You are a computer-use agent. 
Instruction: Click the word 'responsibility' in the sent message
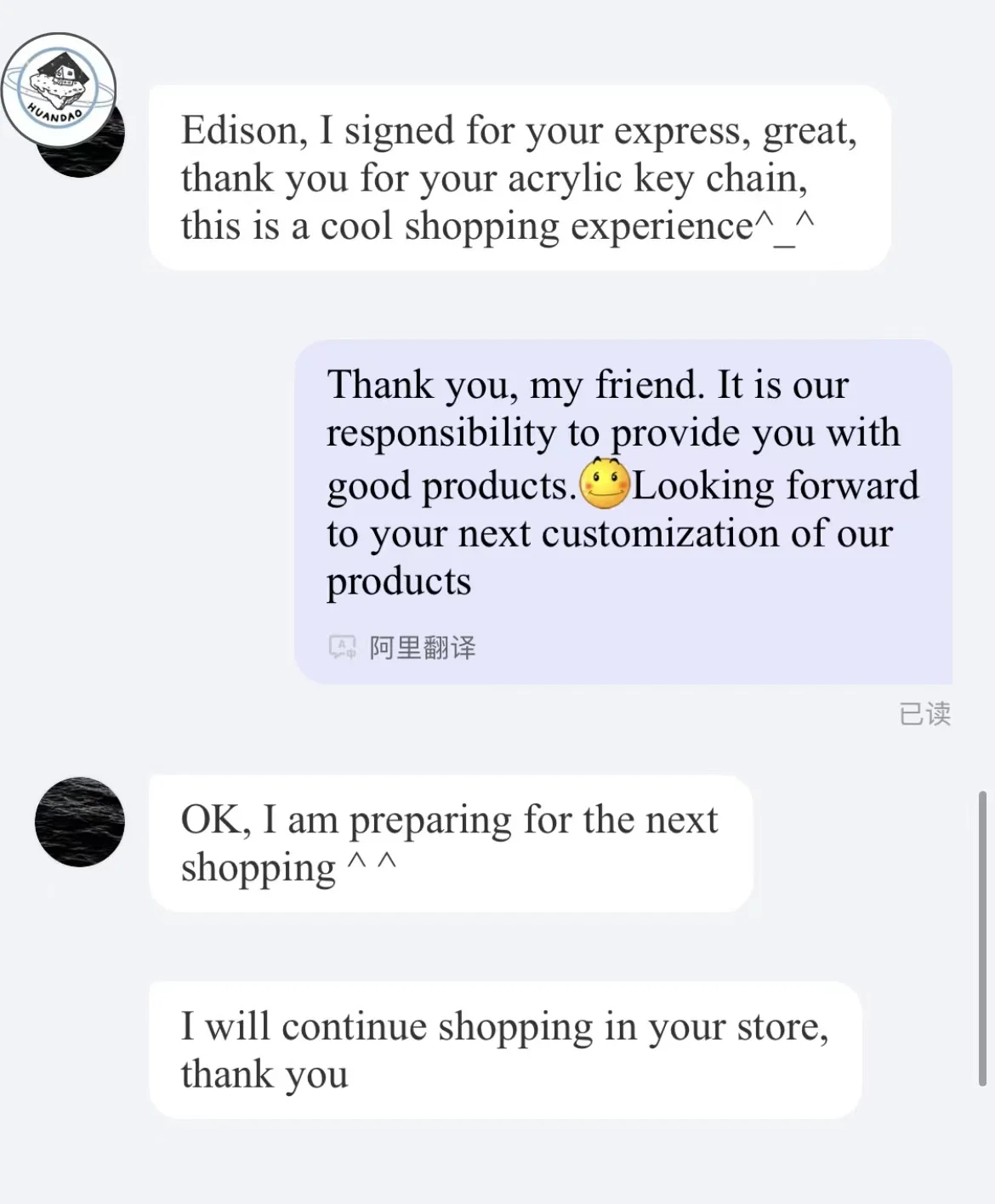tap(441, 433)
